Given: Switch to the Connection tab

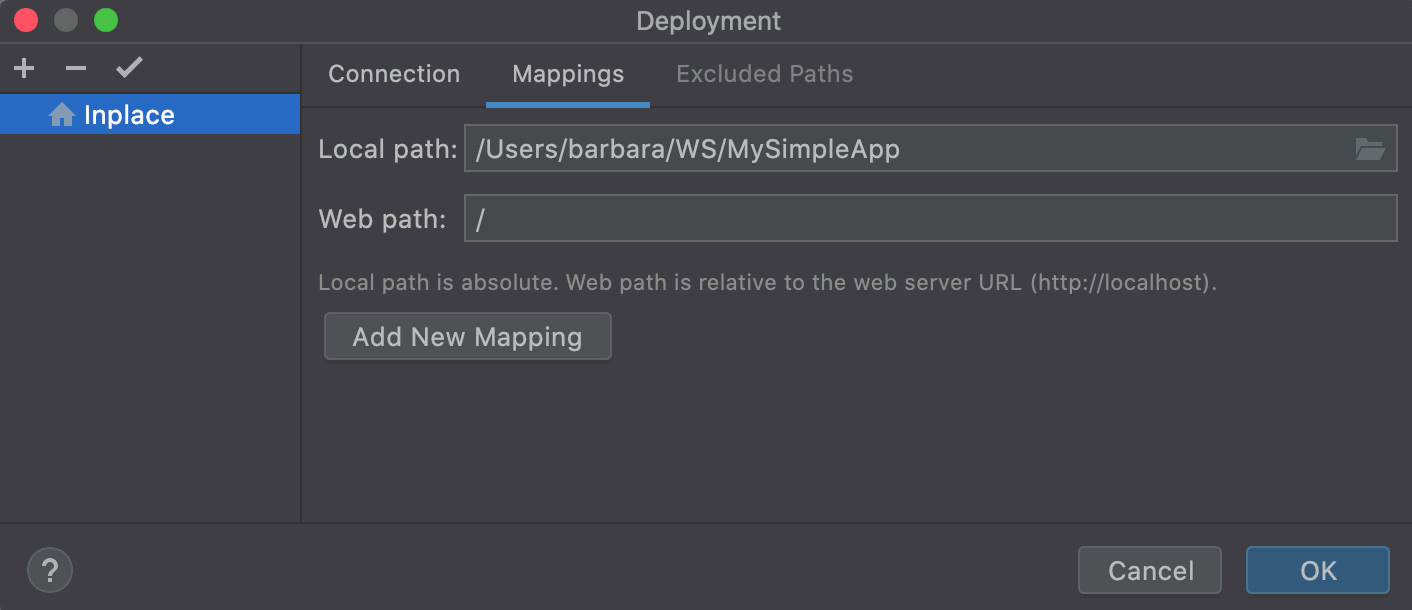Looking at the screenshot, I should tap(393, 73).
